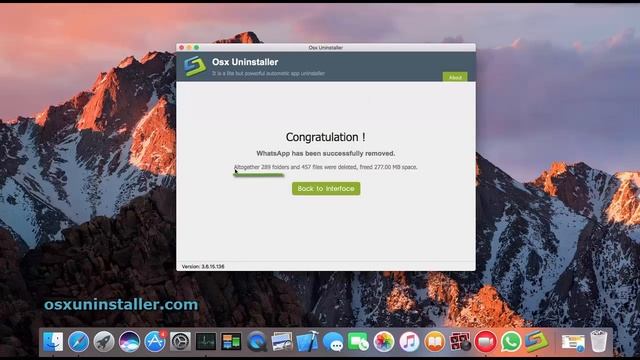Open the About button in header
The image size is (640, 360).
[x=455, y=77]
